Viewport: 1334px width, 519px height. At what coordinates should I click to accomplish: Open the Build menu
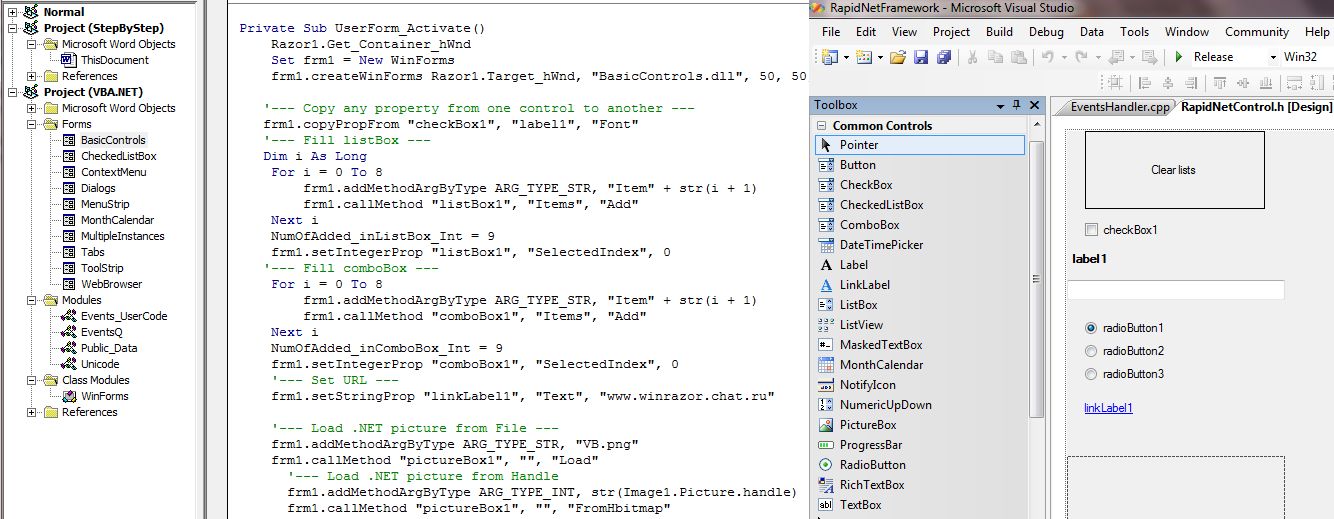pyautogui.click(x=999, y=32)
